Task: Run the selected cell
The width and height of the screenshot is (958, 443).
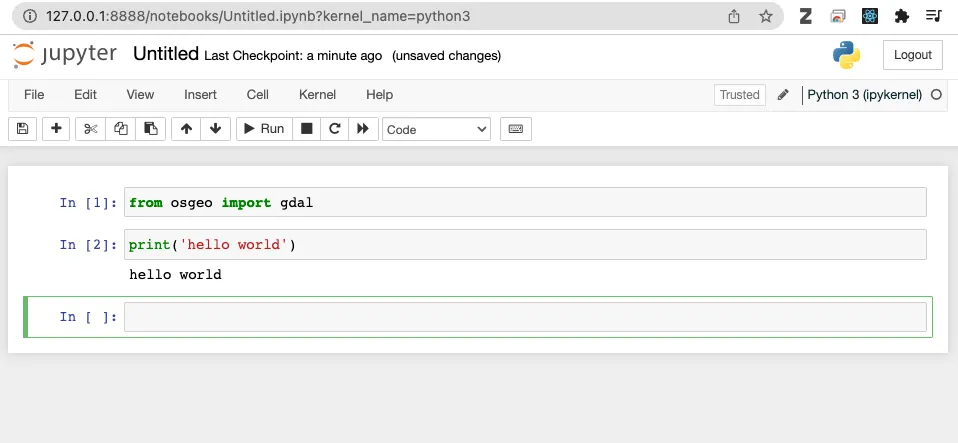Action: (264, 129)
